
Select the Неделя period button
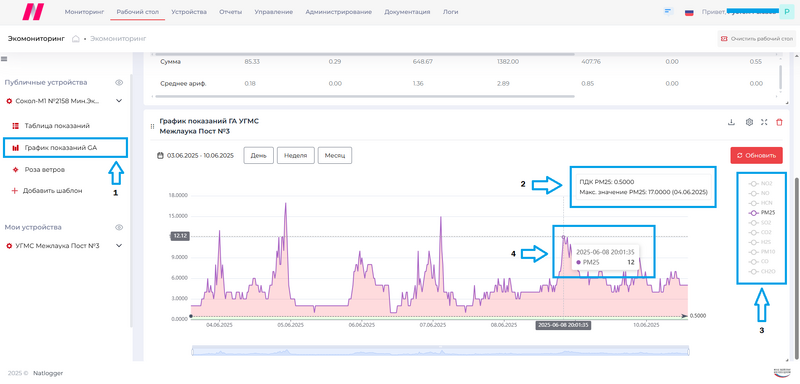click(x=295, y=156)
